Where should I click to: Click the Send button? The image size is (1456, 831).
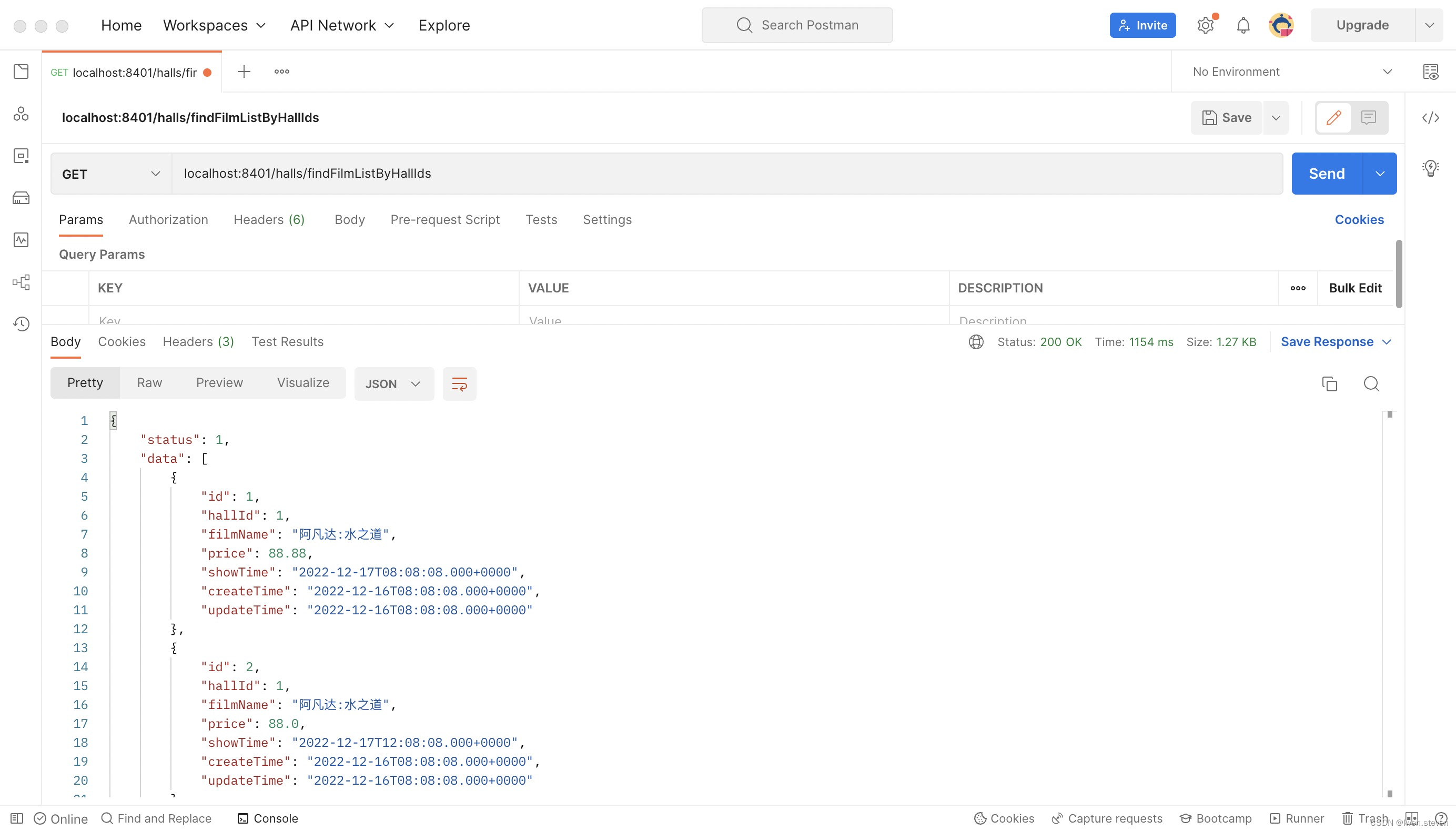[1327, 174]
